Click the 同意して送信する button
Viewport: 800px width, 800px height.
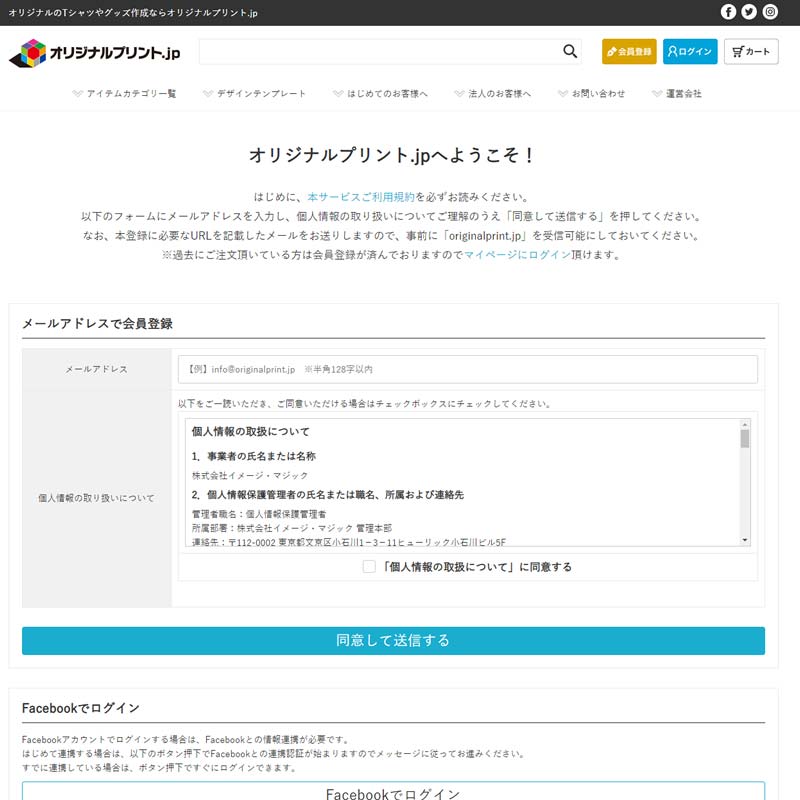click(393, 640)
